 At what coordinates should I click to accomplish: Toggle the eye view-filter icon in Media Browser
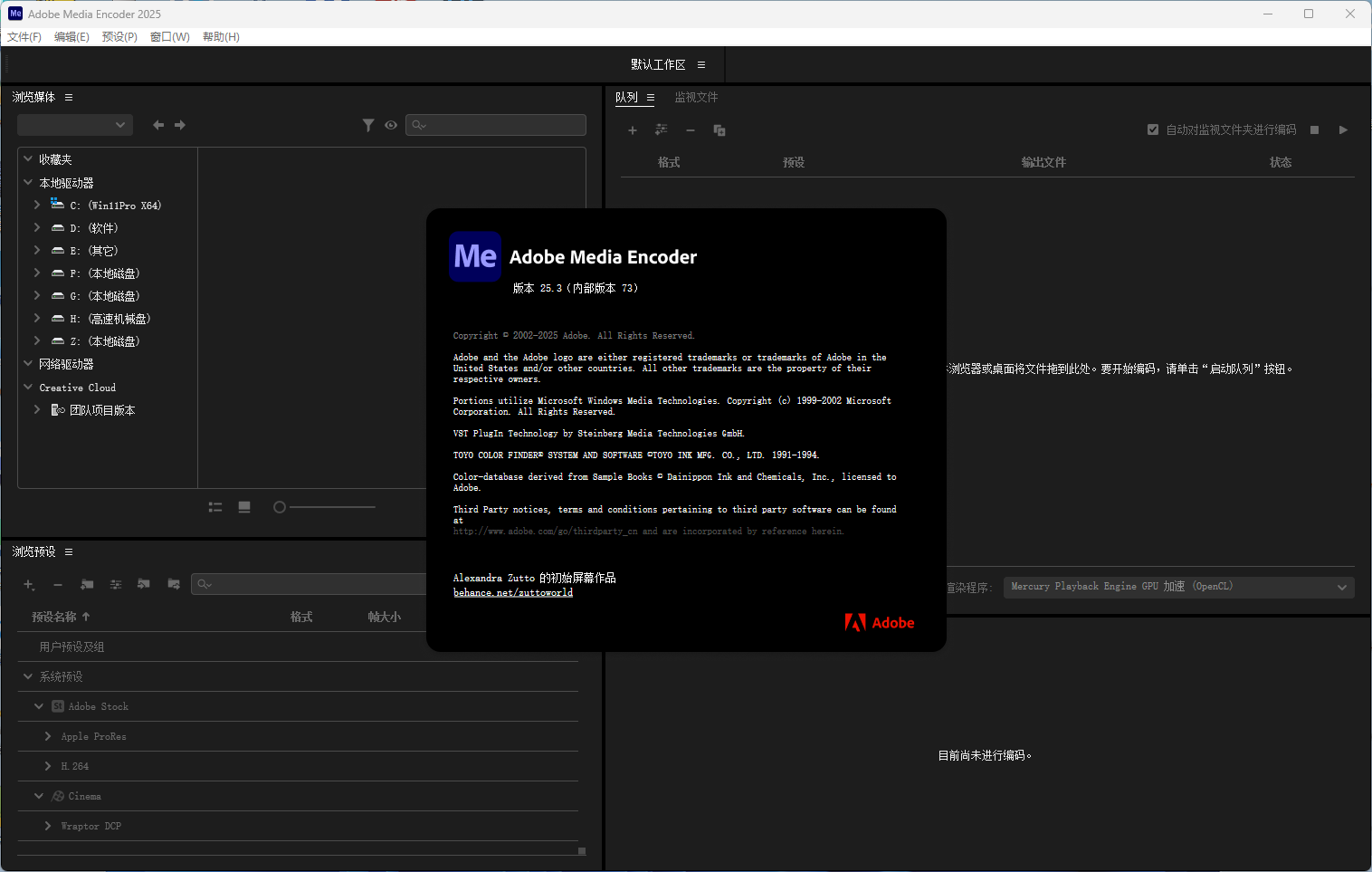coord(391,125)
